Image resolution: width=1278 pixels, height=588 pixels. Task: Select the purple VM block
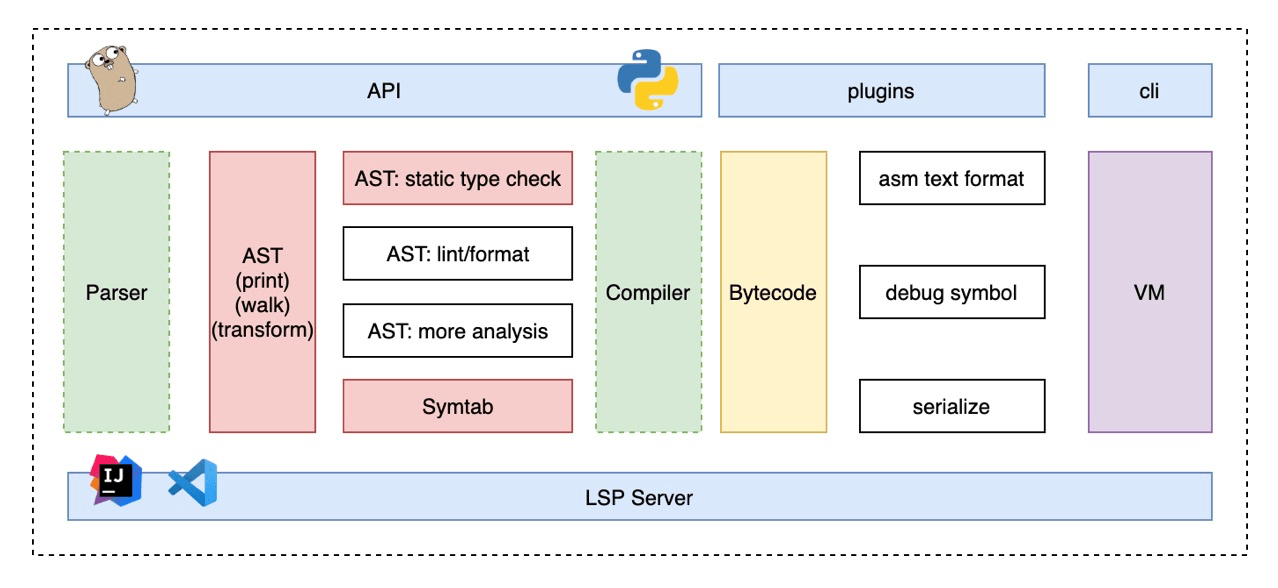coord(1149,292)
